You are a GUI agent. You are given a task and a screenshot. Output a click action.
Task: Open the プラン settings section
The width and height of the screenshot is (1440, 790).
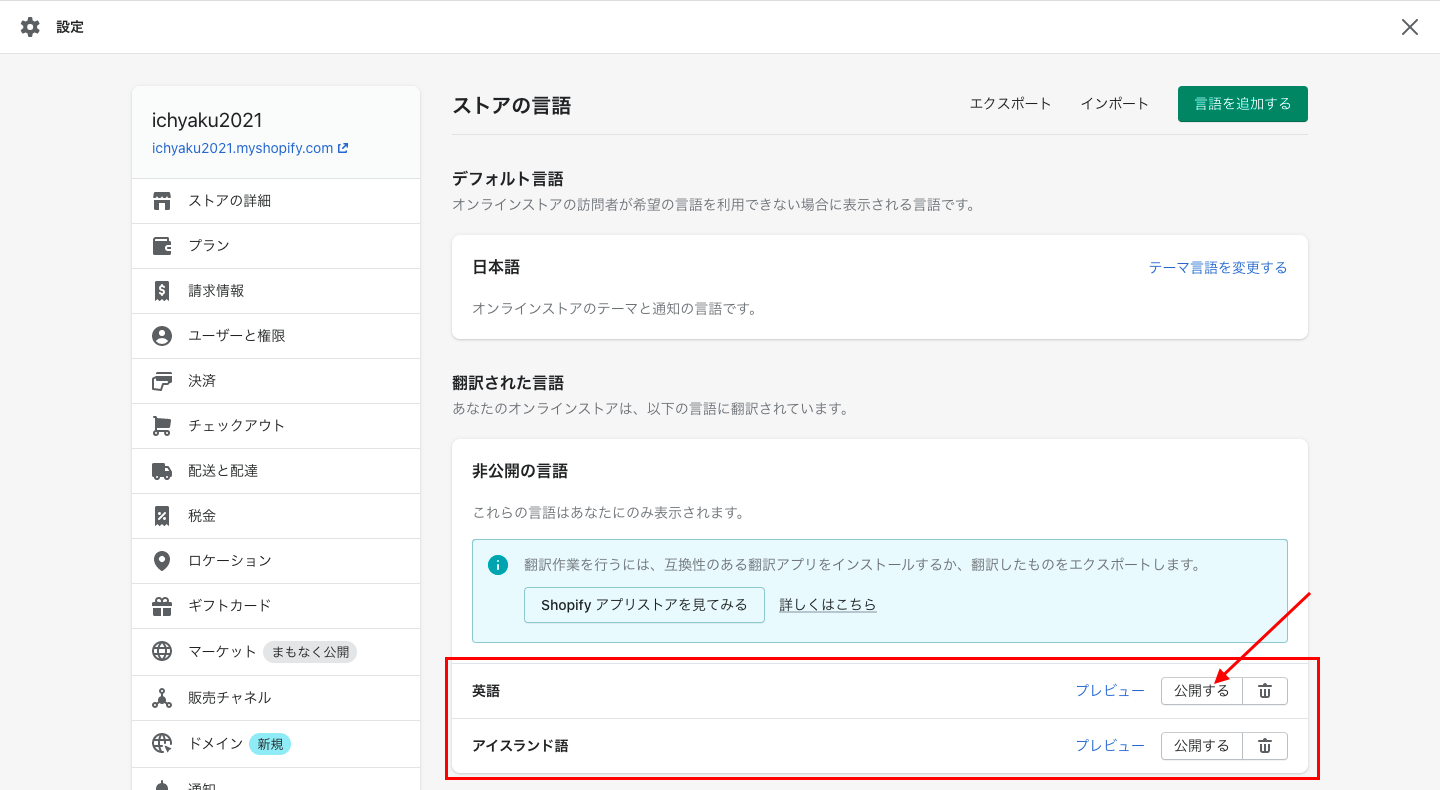tap(276, 246)
